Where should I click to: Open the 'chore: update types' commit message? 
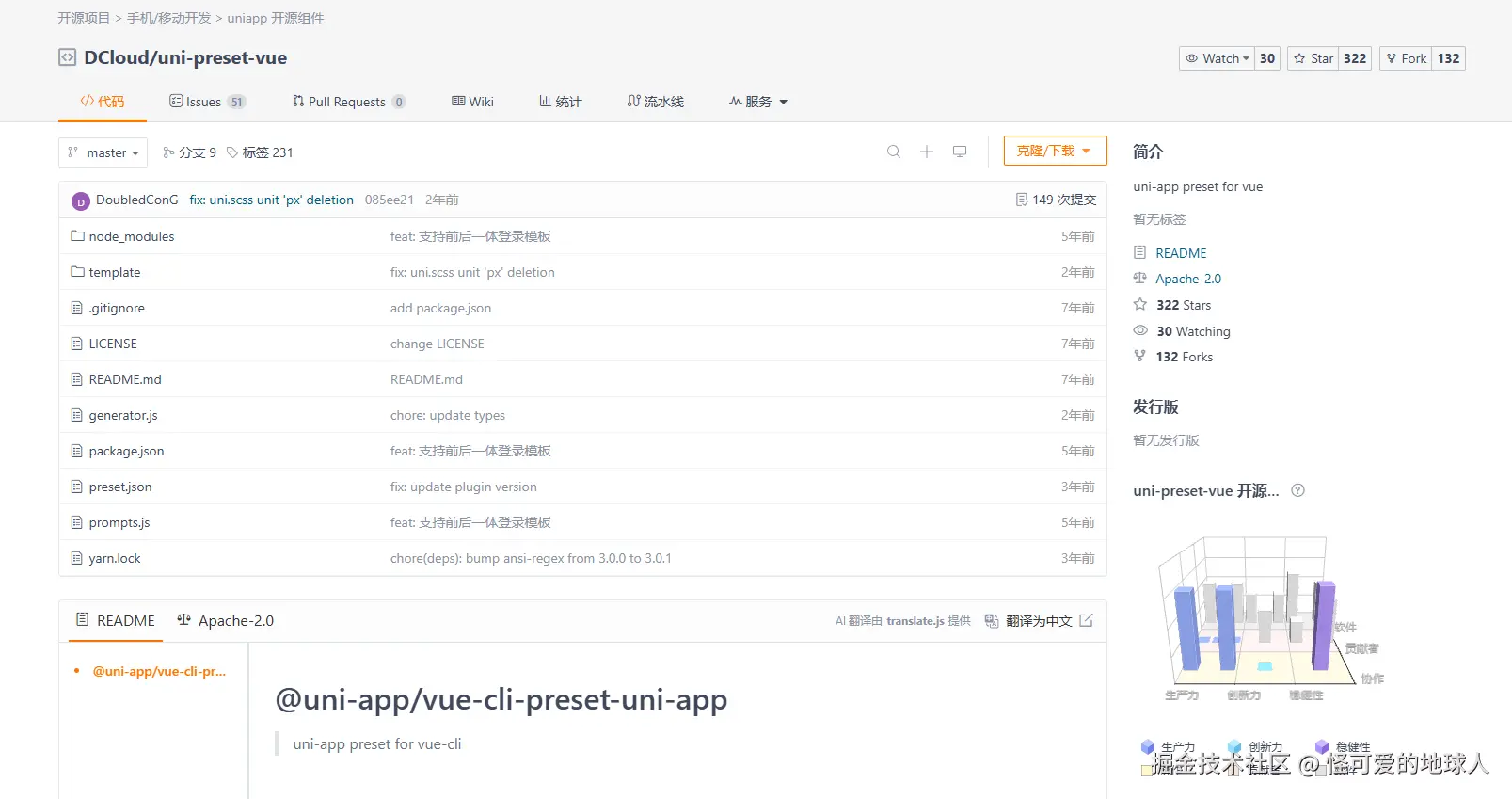click(448, 415)
